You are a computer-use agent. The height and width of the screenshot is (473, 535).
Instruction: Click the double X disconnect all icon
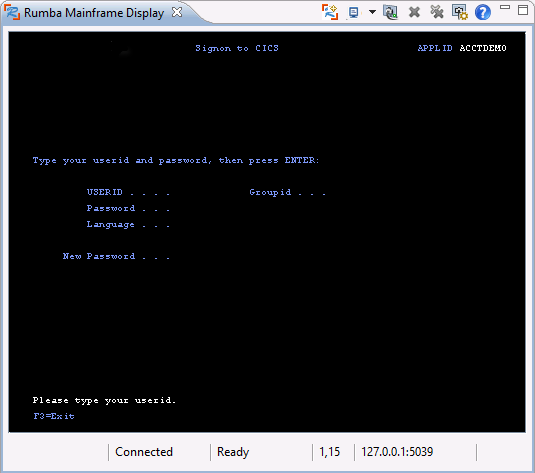tap(436, 12)
